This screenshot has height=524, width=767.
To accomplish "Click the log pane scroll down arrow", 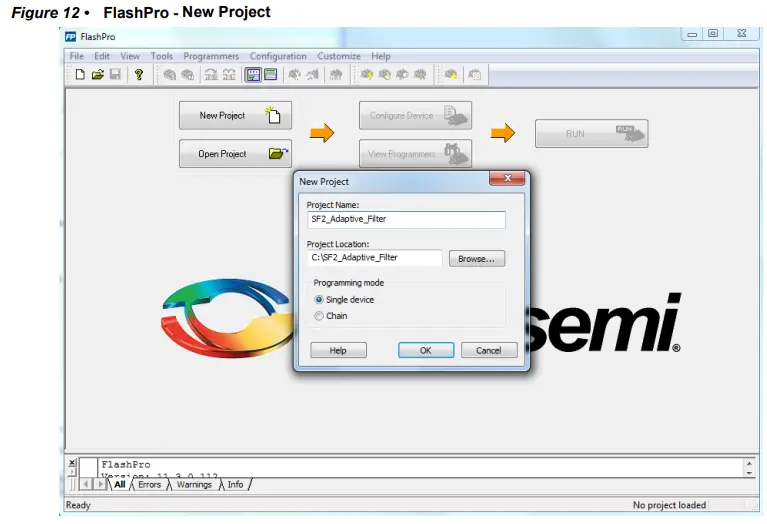I will tap(749, 473).
